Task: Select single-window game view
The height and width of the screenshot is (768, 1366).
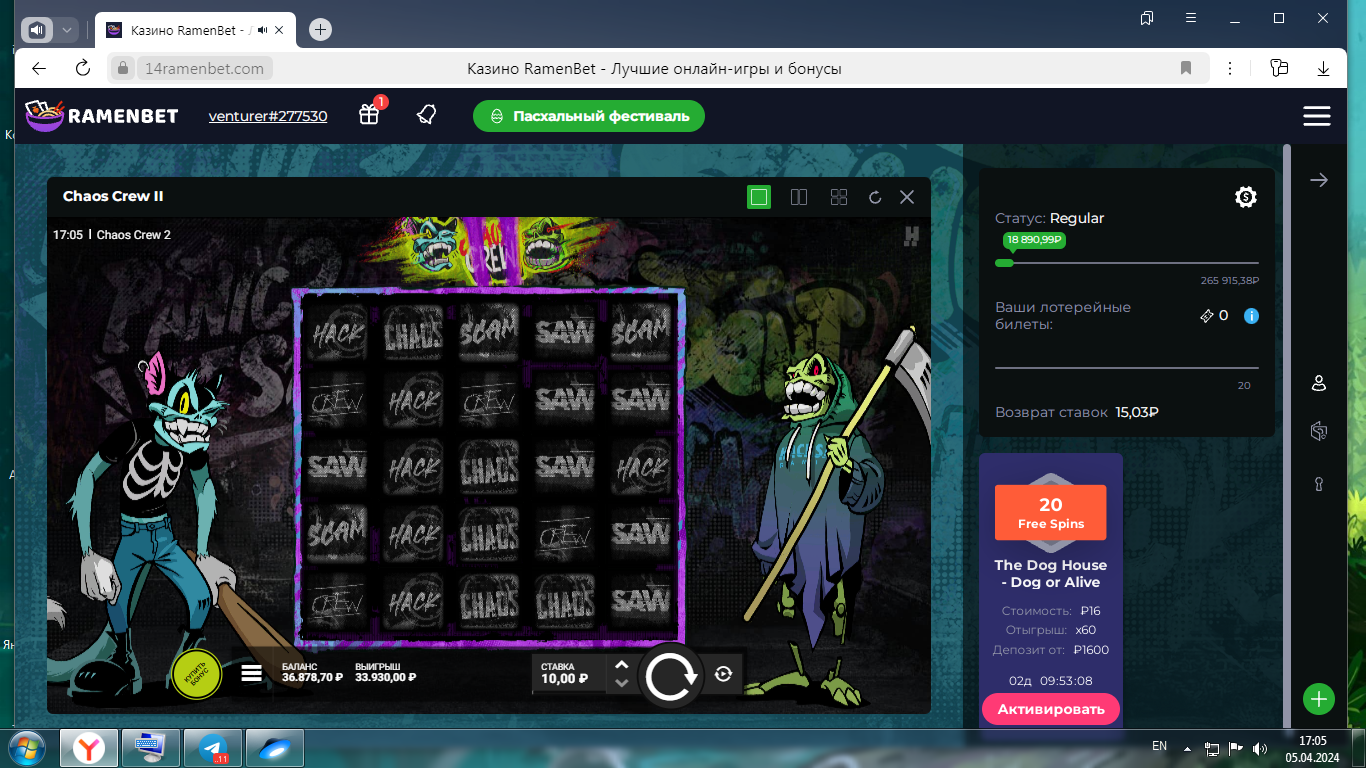Action: [759, 197]
